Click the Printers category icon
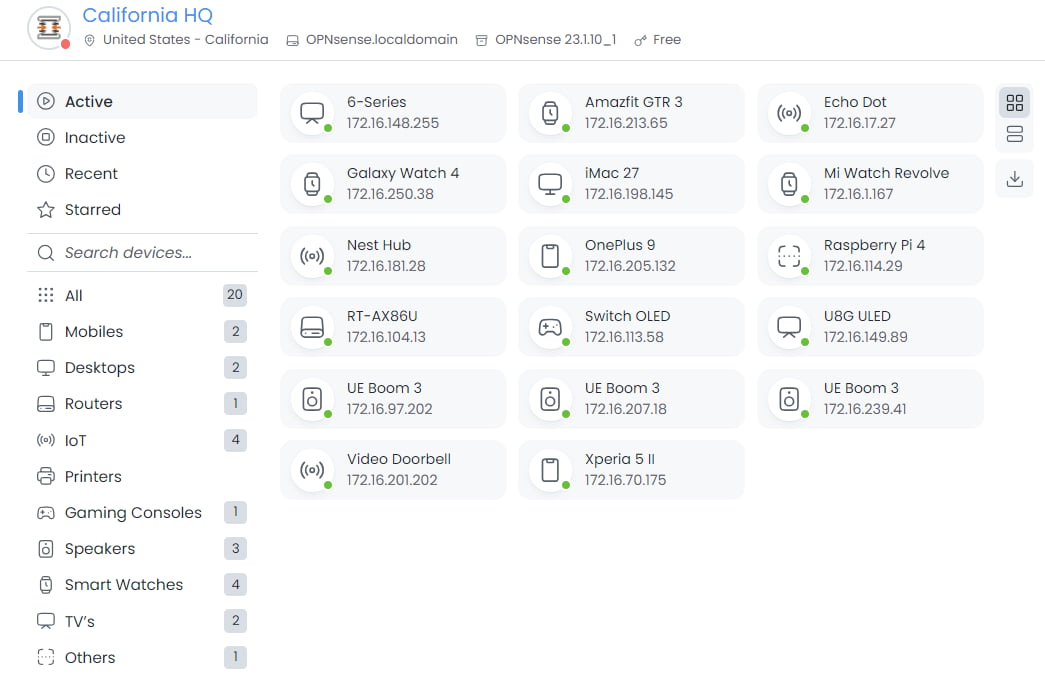Screen dimensions: 1045x685 (45, 476)
